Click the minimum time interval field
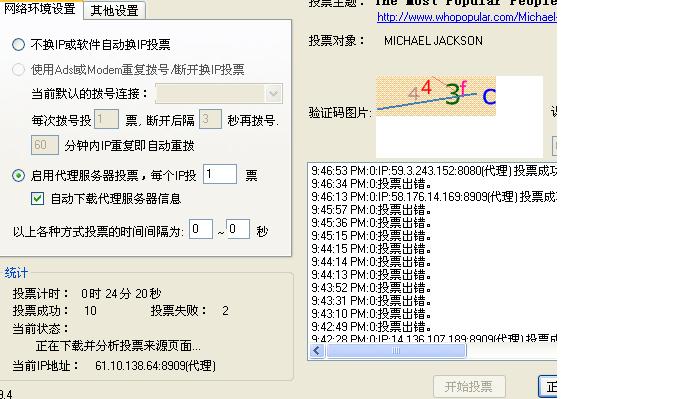683x399 pixels. [201, 229]
